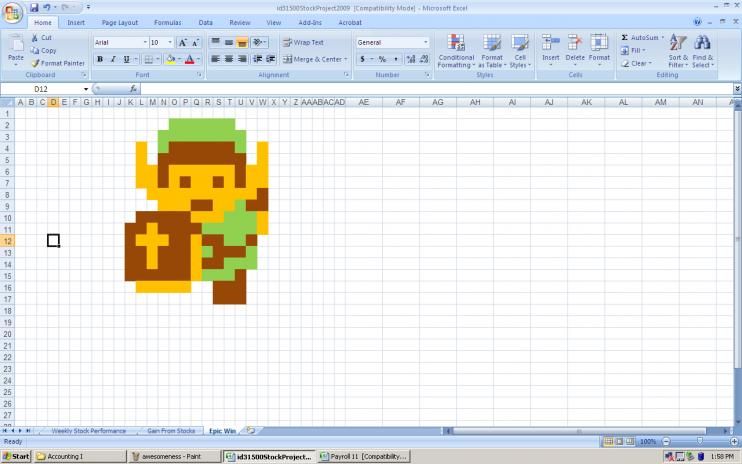Apply Percent Style

pos(382,59)
